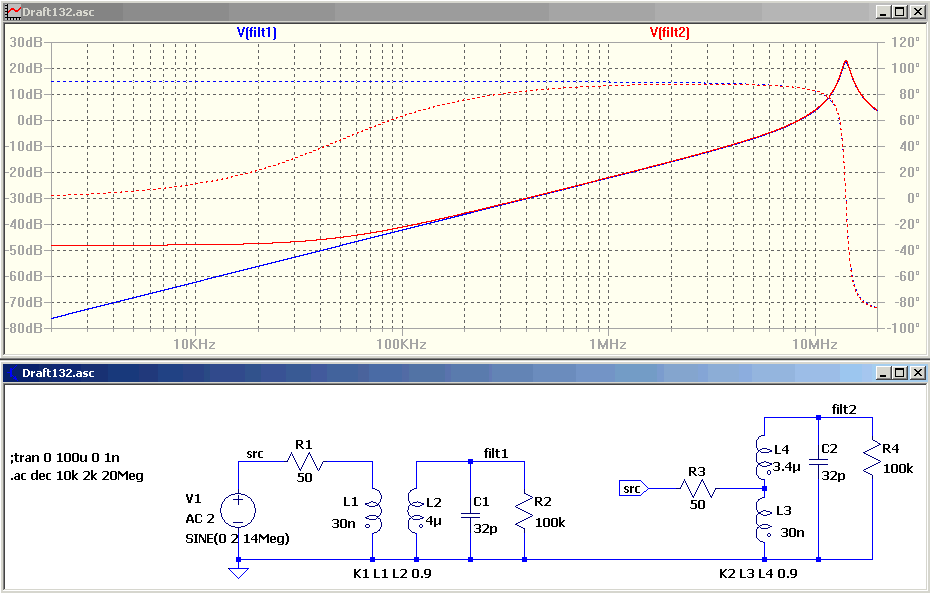Image resolution: width=930 pixels, height=593 pixels.
Task: Click the schematic window icon in lower title bar
Action: click(12, 372)
